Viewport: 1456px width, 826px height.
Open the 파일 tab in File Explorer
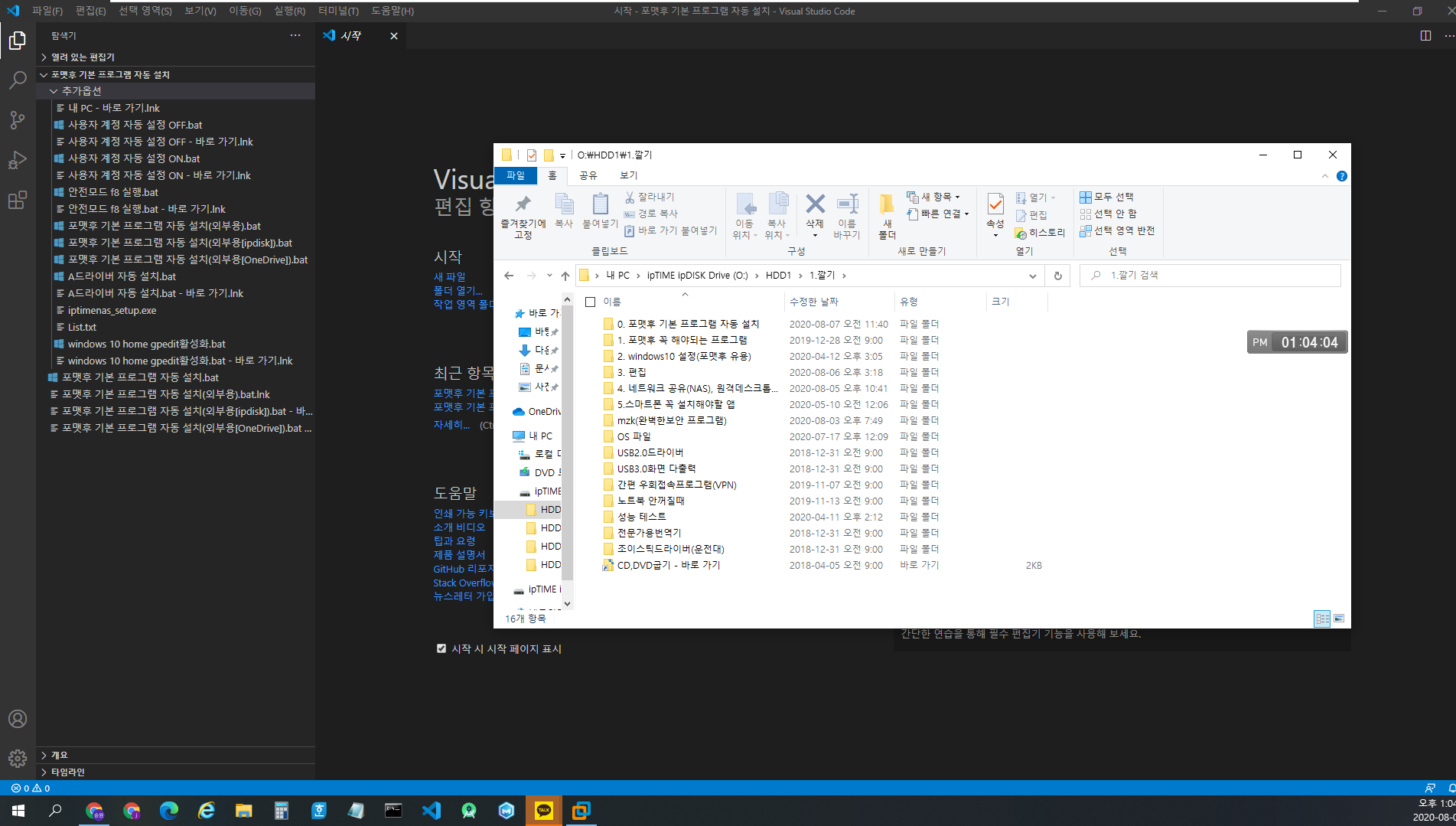click(516, 175)
